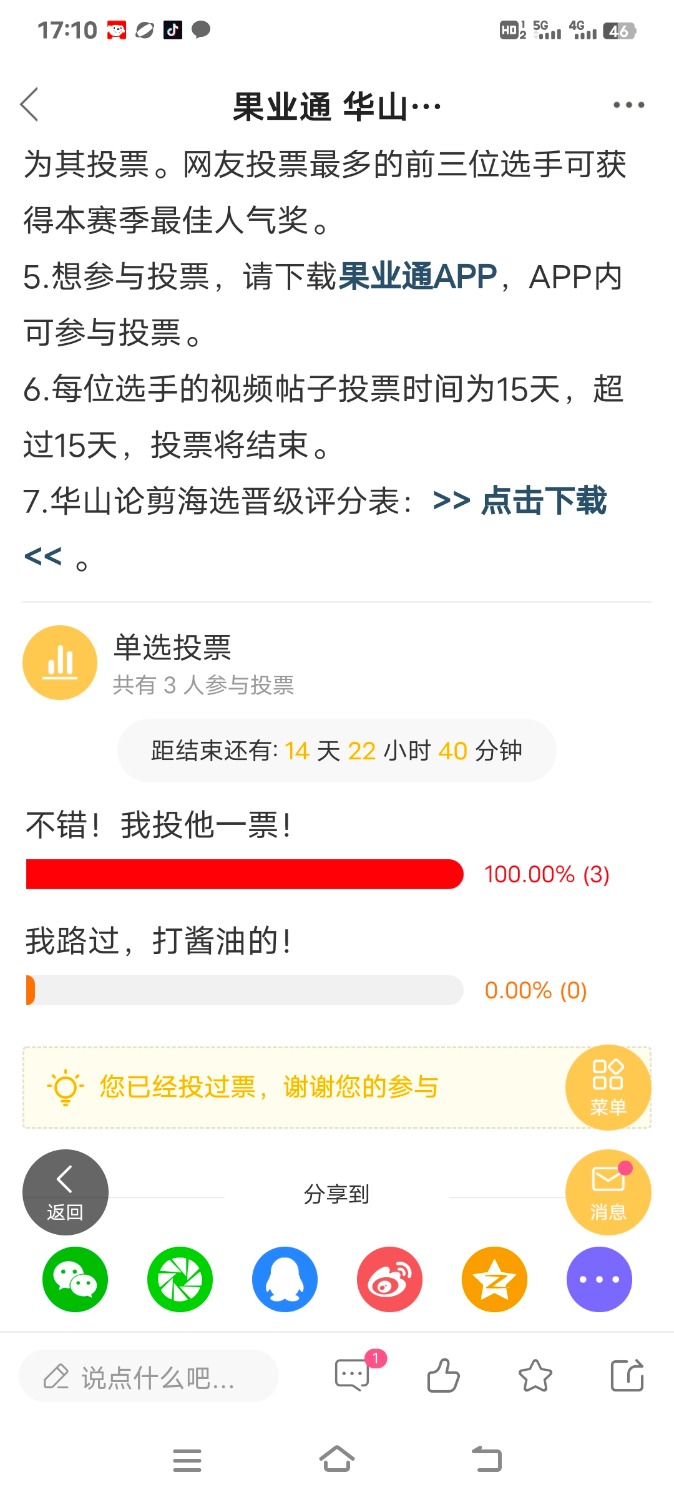Open the three-dot more options menu
Viewport: 674px width, 1500px height.
pyautogui.click(x=628, y=105)
